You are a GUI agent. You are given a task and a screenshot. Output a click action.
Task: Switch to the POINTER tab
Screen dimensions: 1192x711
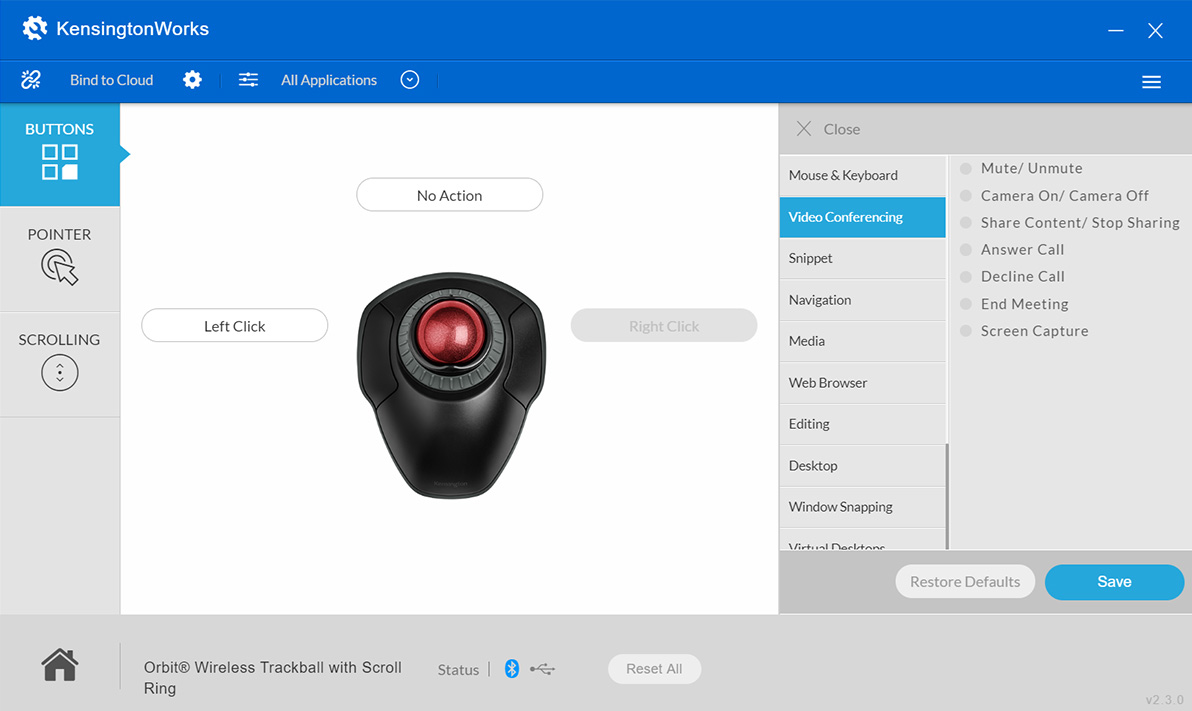59,259
